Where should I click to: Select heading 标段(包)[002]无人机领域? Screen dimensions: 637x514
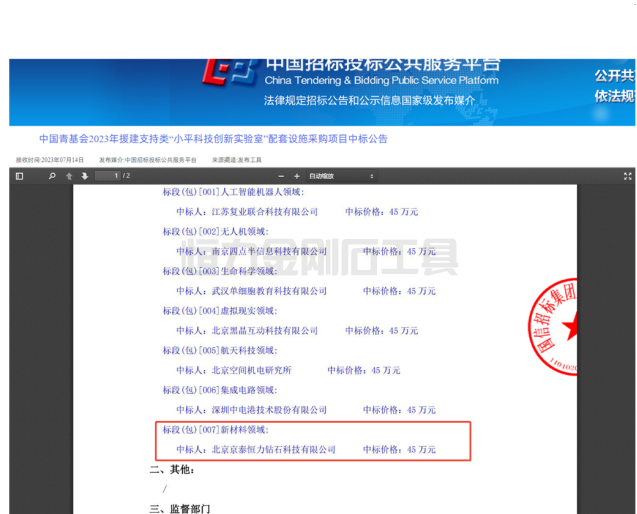tap(216, 232)
